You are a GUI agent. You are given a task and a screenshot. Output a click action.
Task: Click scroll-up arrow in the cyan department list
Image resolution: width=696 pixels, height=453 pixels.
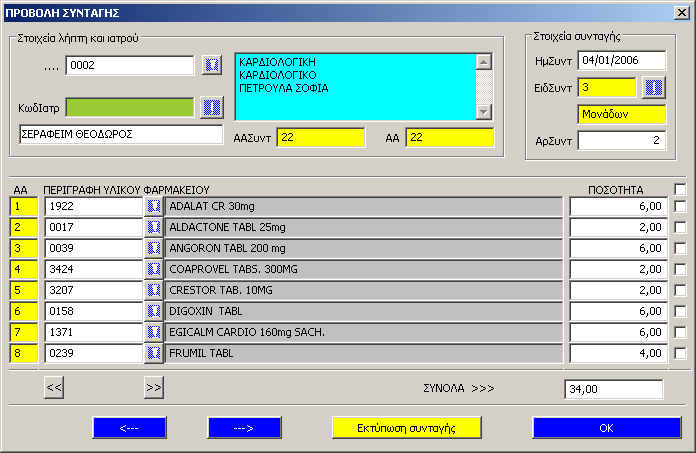click(x=483, y=62)
